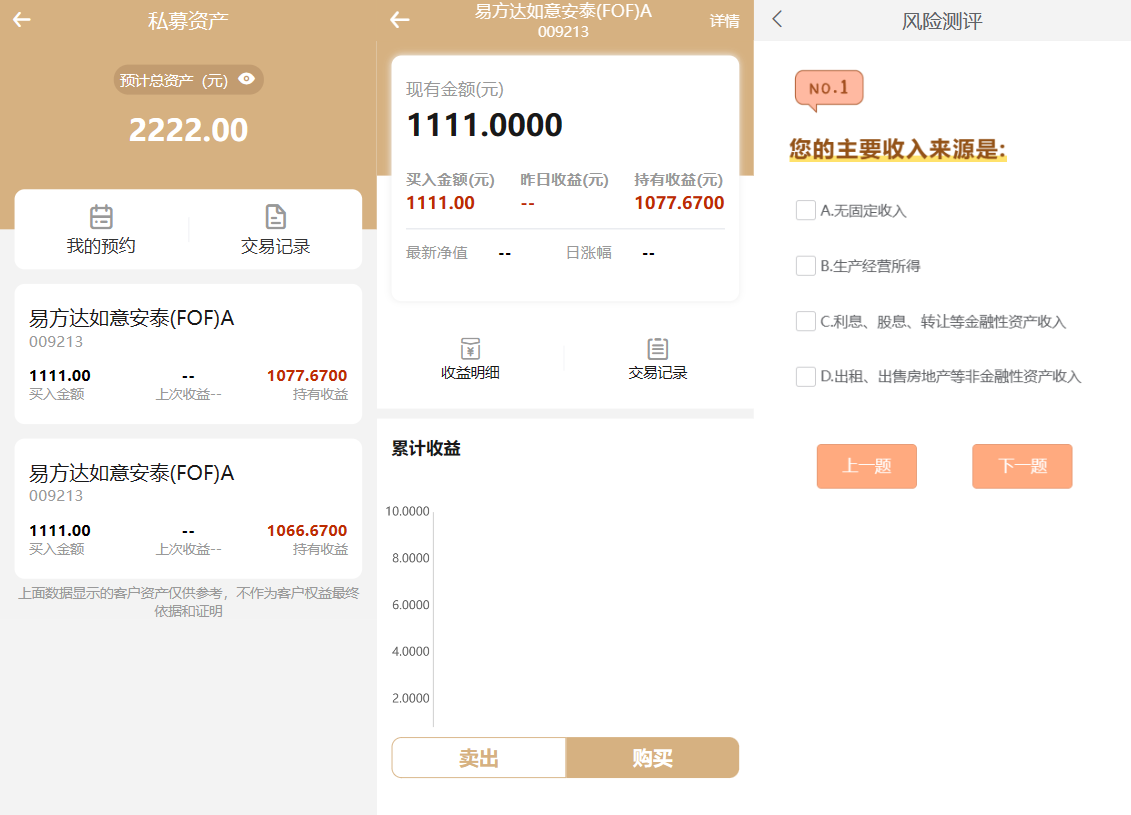Check option A.无固定收入
Image resolution: width=1131 pixels, height=815 pixels.
click(x=806, y=210)
